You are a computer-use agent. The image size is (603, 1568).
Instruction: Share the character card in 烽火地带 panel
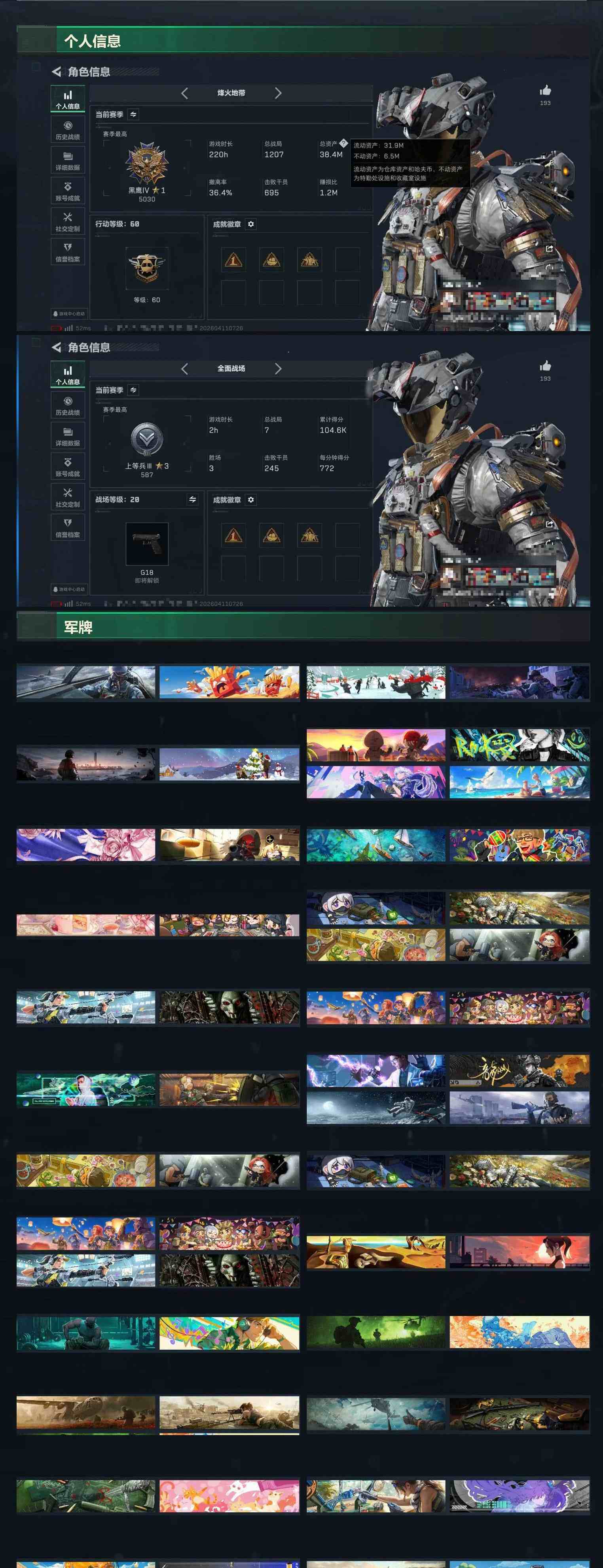[x=550, y=248]
